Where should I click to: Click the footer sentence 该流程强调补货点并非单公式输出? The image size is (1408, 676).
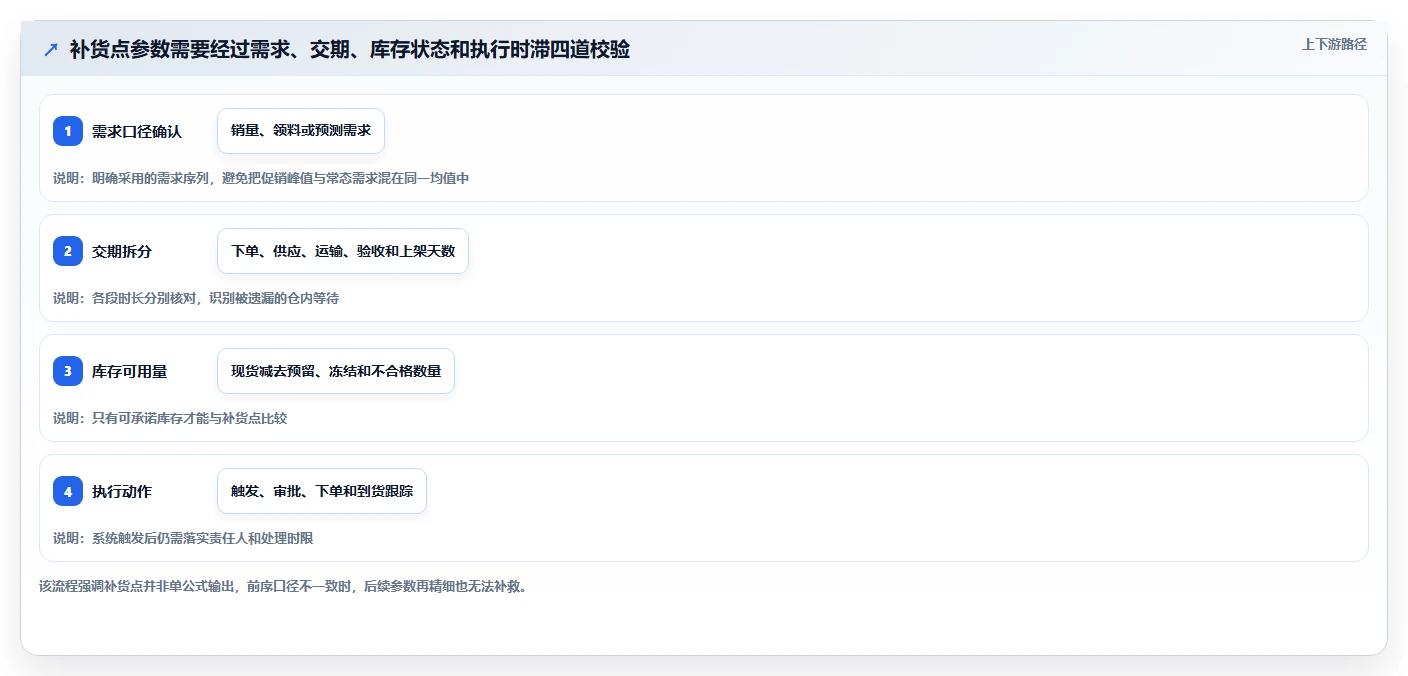click(x=283, y=586)
